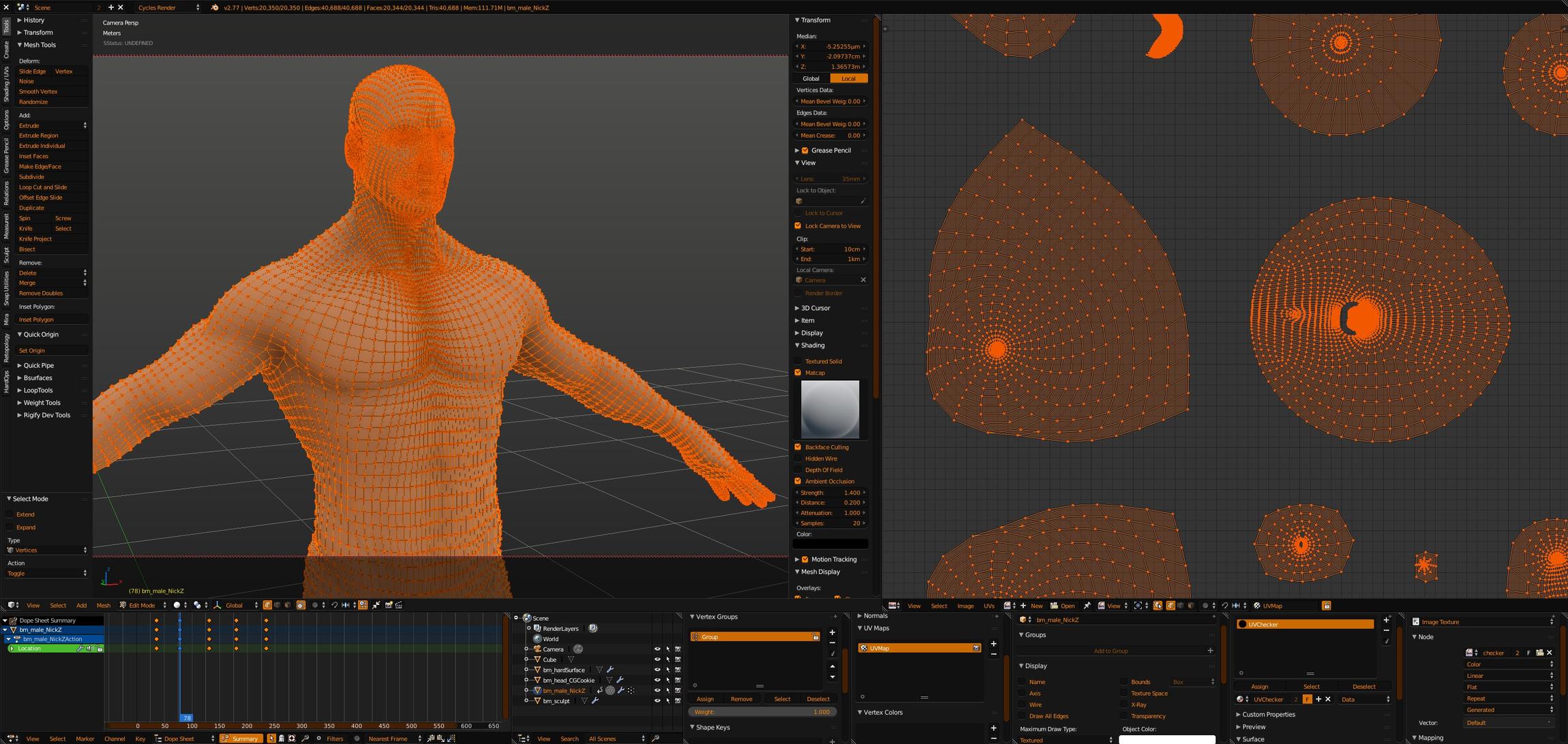Enable Ambient Occlusion in viewport shading
The image size is (1568, 744).
797,481
